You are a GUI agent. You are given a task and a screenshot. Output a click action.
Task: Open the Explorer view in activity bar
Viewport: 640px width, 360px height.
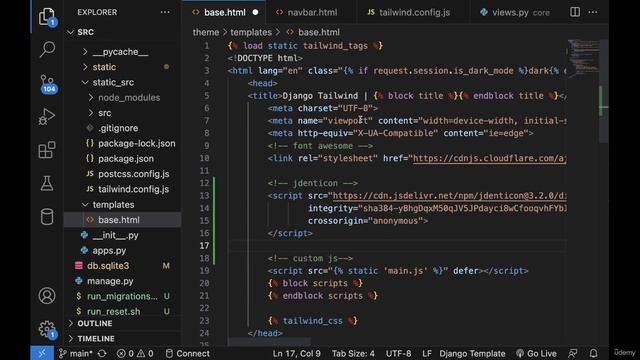click(x=47, y=17)
